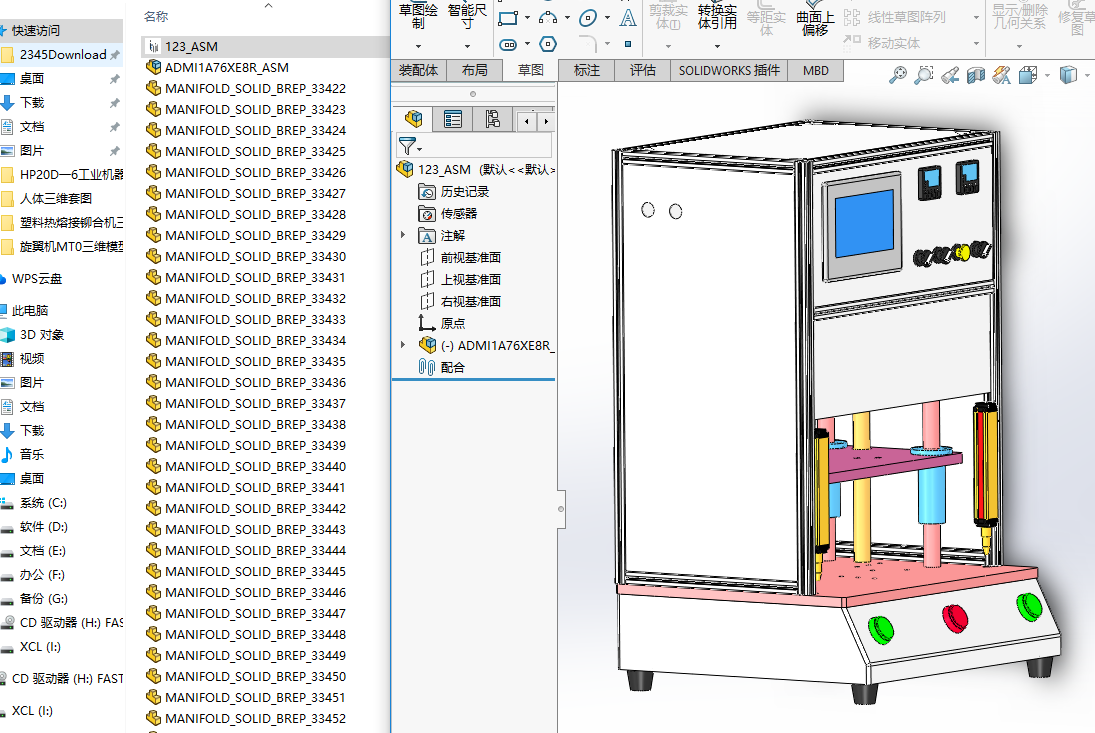
Task: Click the Previous View icon
Action: point(950,75)
